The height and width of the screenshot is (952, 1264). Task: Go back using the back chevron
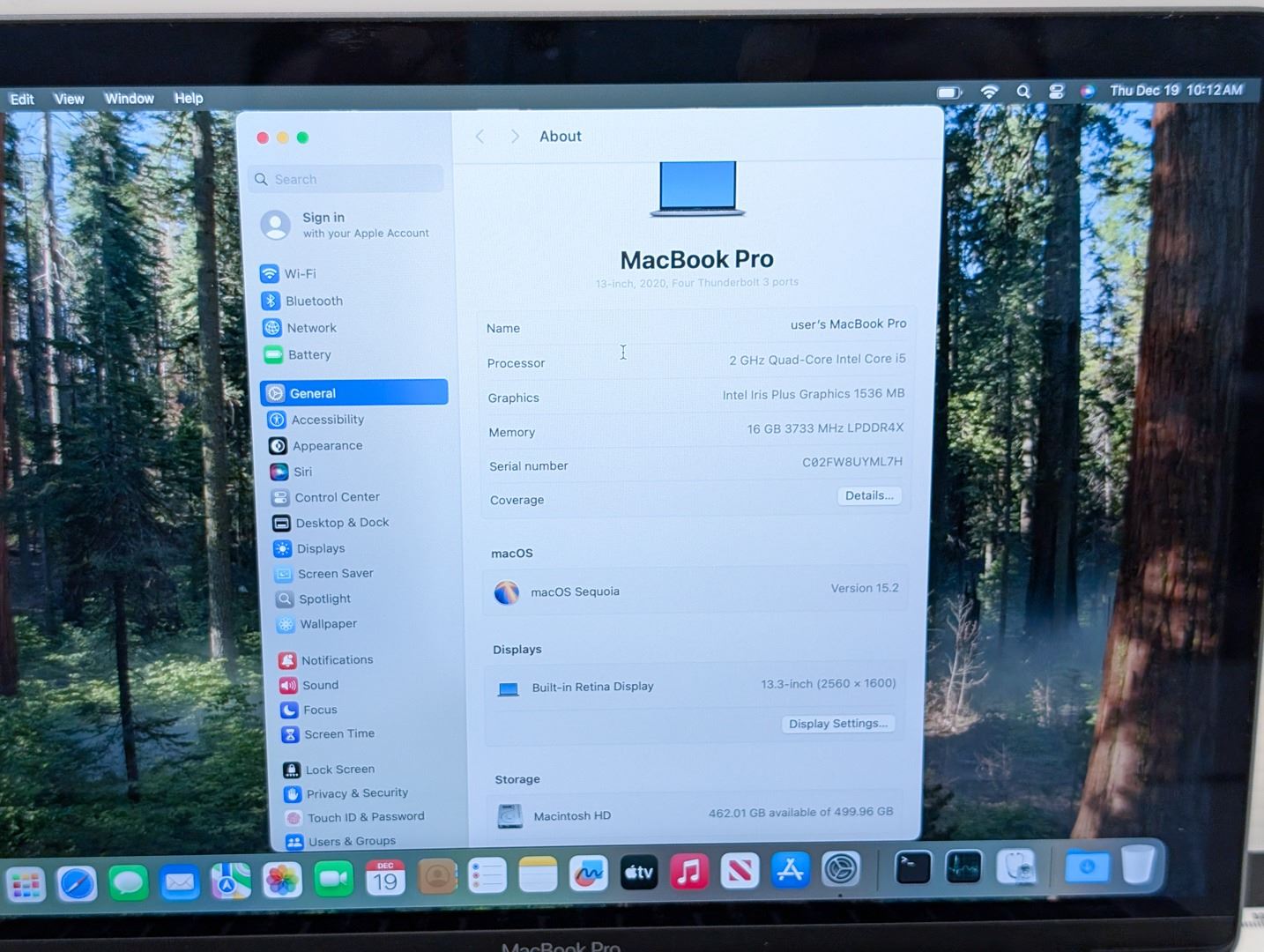(480, 137)
